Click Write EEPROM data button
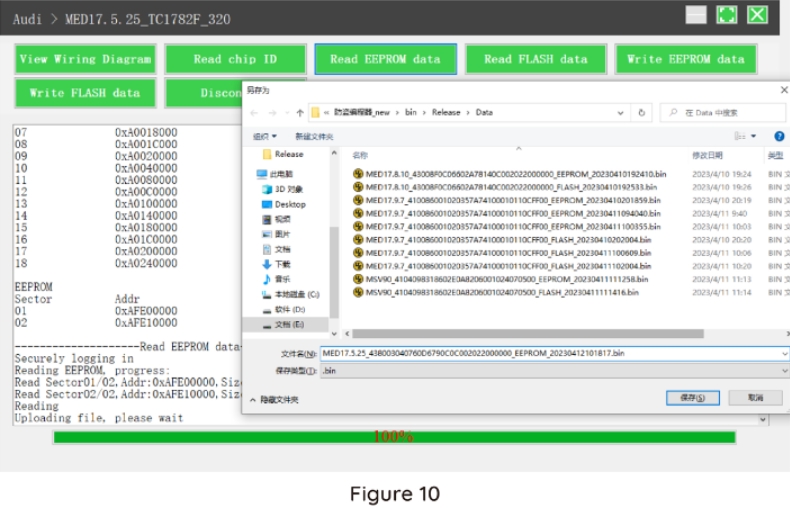 pyautogui.click(x=686, y=59)
